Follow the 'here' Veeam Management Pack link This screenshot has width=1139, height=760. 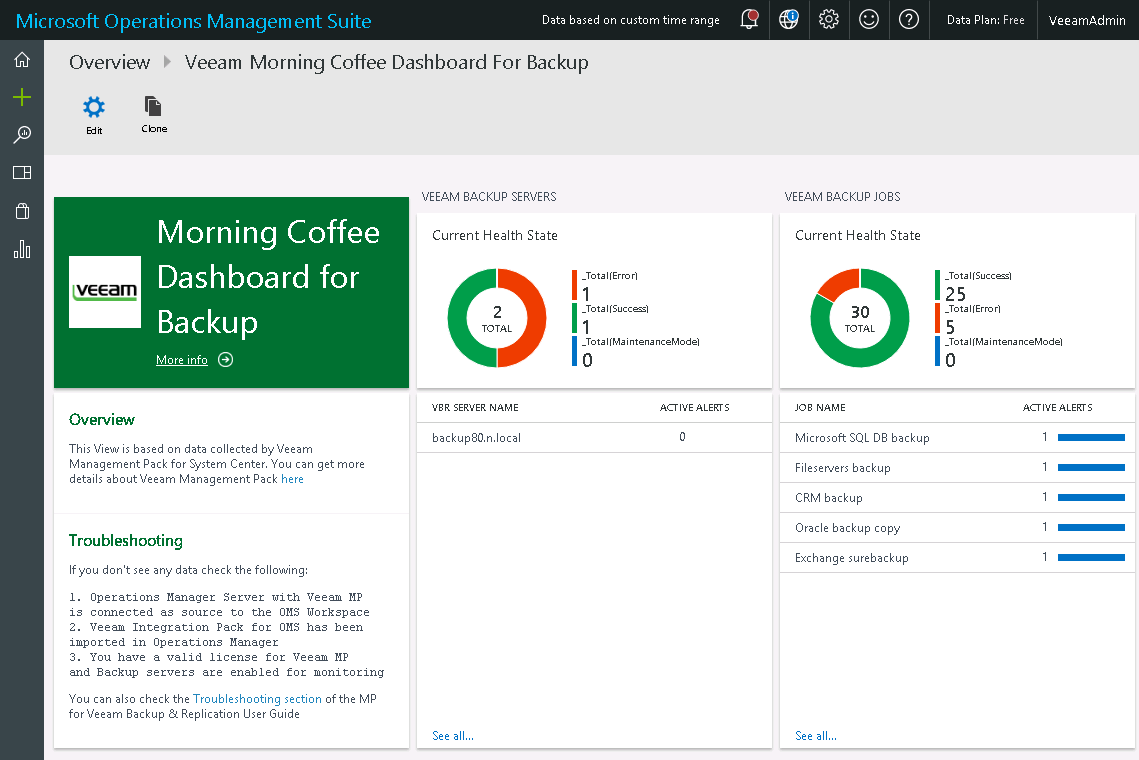click(292, 479)
